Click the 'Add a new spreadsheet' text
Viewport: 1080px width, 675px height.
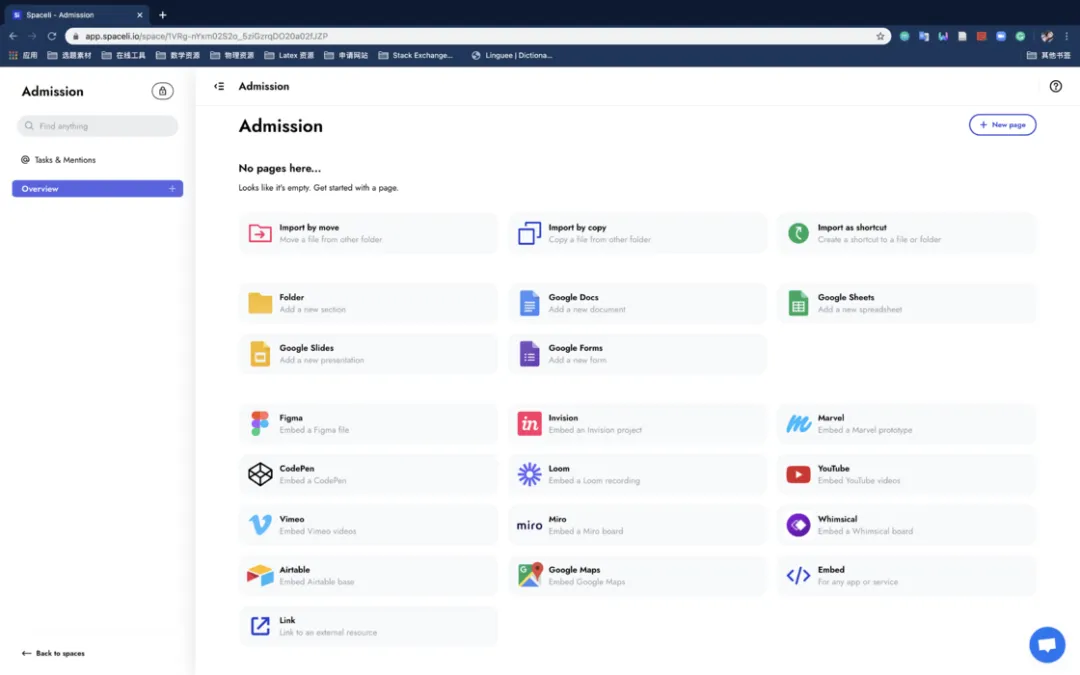coord(860,310)
